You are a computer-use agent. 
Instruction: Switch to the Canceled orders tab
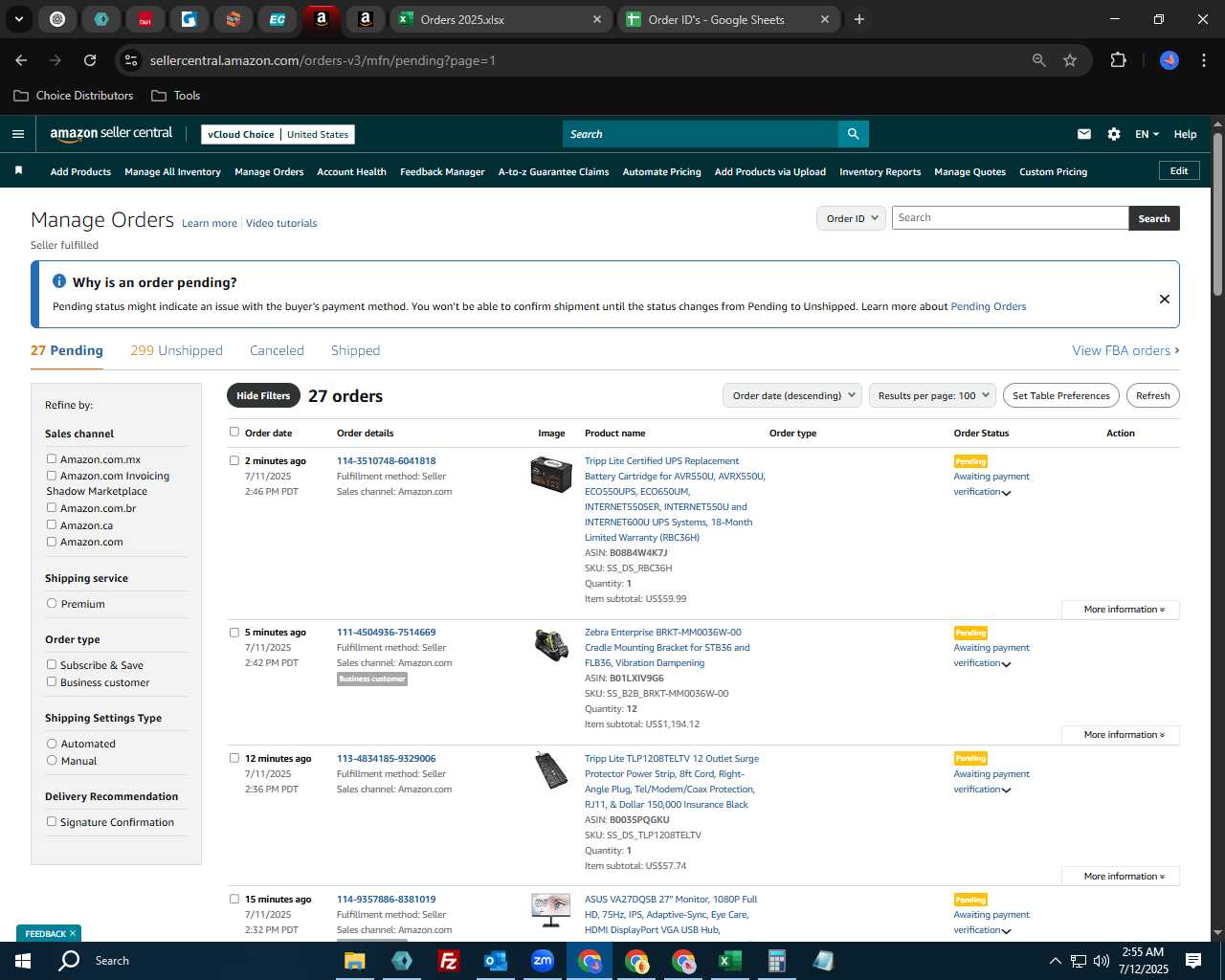tap(277, 350)
